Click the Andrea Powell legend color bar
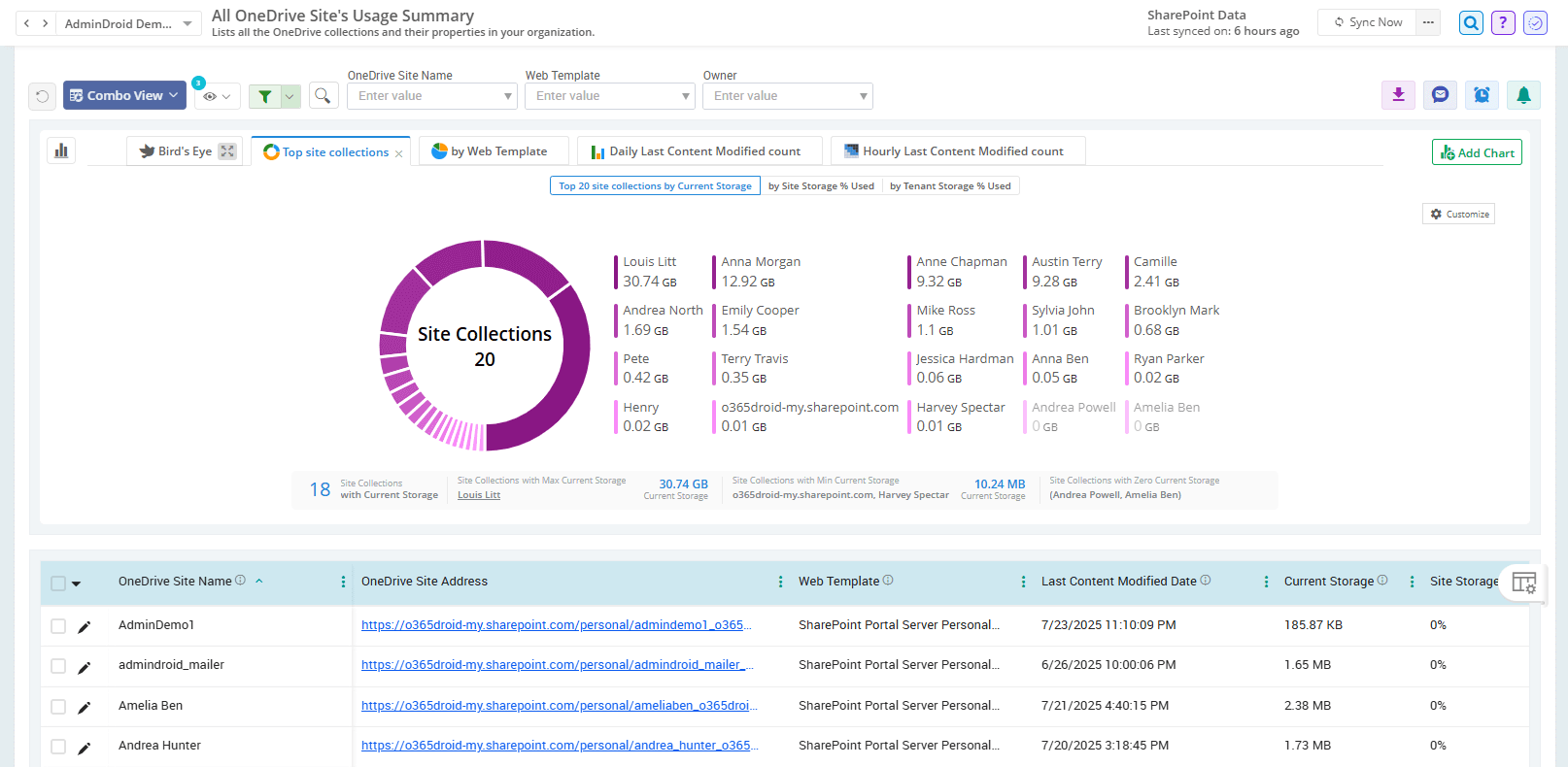The height and width of the screenshot is (767, 1568). (1025, 417)
